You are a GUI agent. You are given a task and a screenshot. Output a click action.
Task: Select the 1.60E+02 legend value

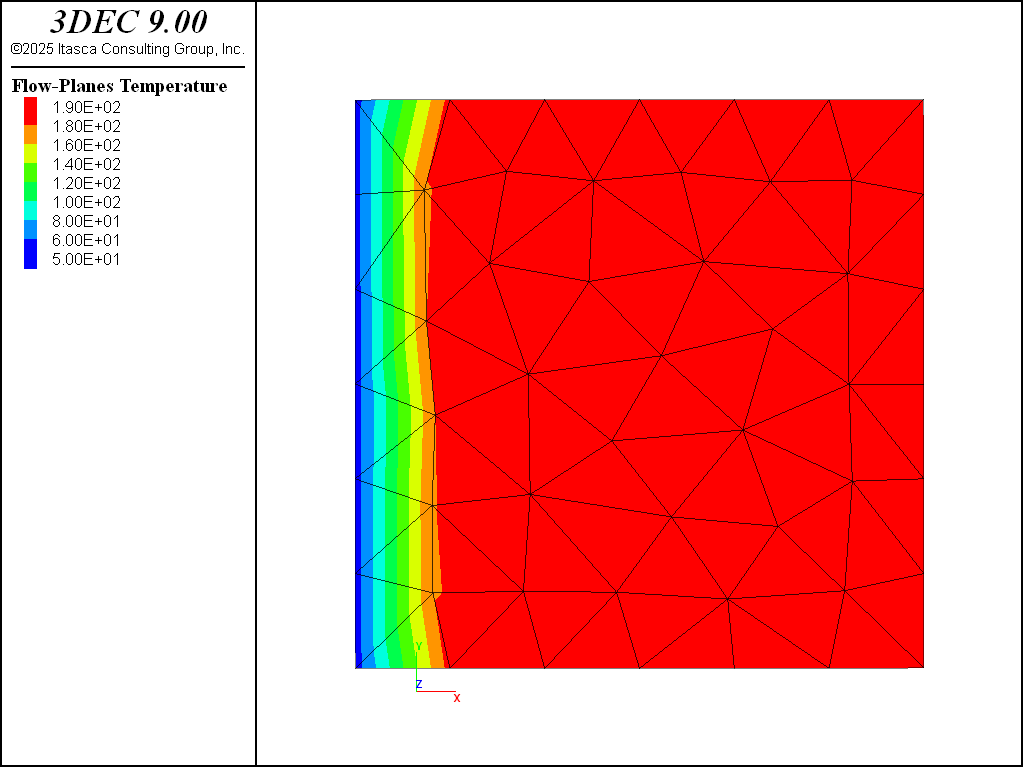tap(86, 145)
